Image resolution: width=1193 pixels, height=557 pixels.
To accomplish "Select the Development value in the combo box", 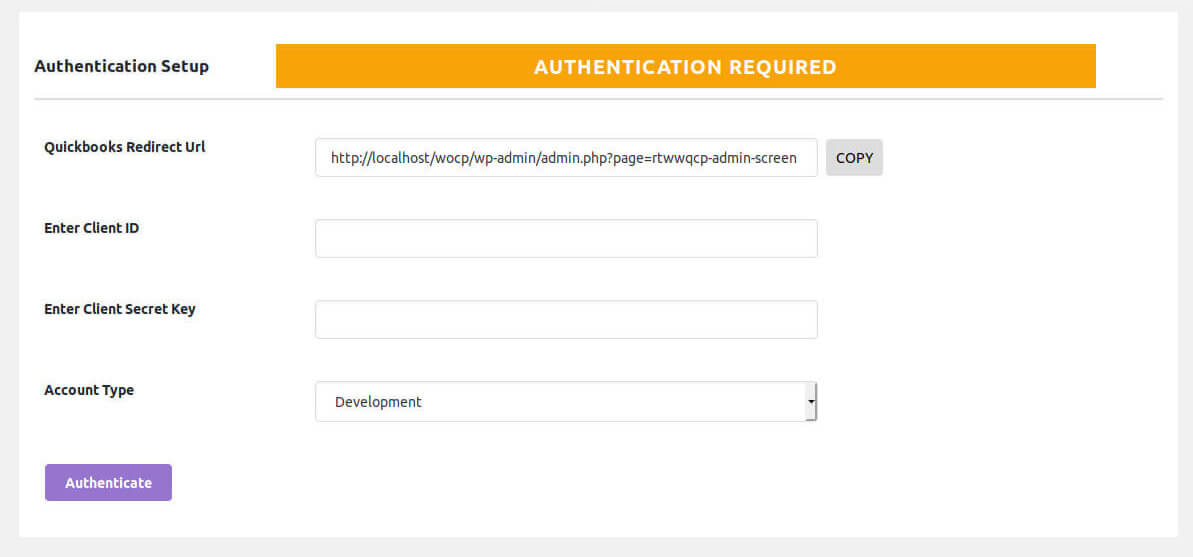I will point(379,402).
